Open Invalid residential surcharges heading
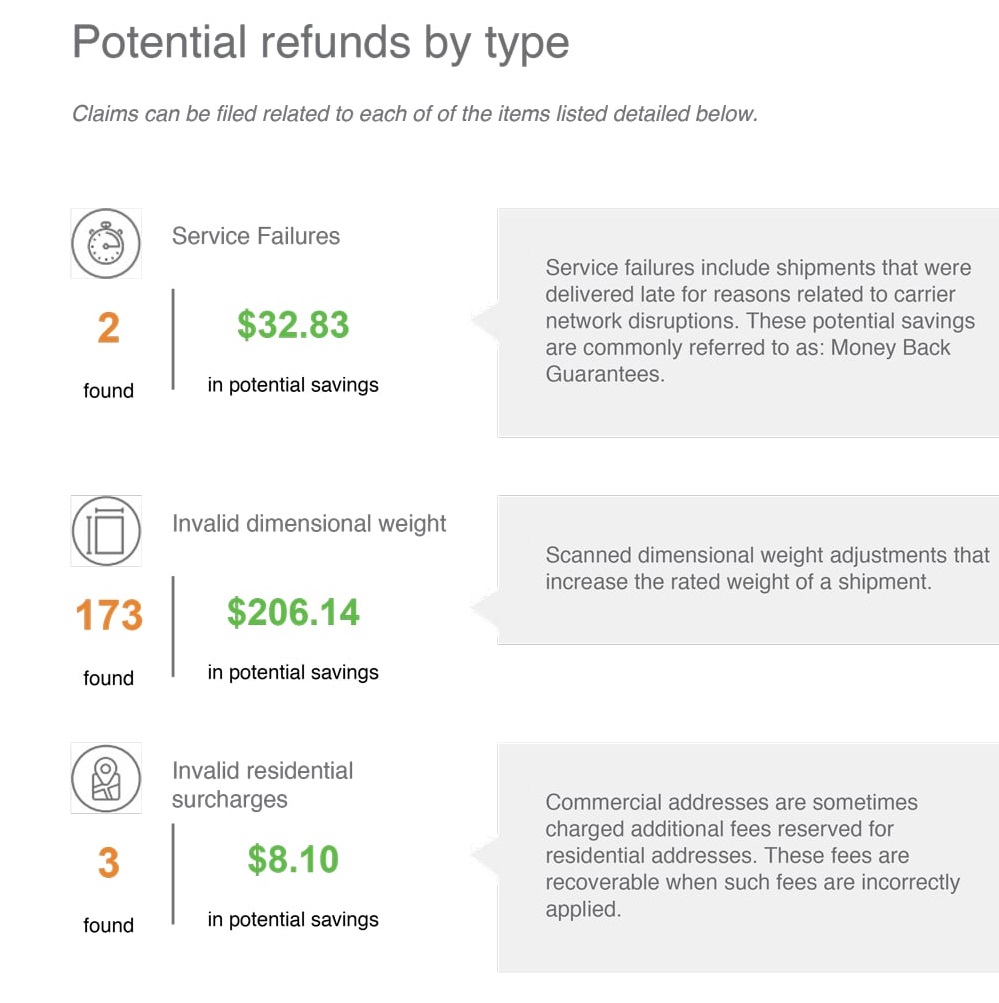The image size is (999, 1003). (262, 785)
